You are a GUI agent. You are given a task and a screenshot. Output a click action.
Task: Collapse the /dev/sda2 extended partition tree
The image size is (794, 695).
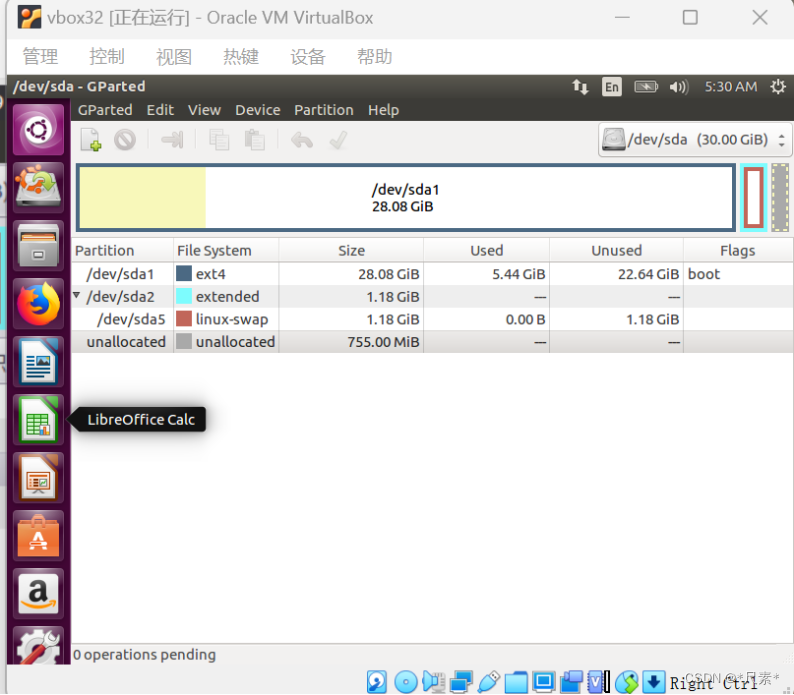(x=76, y=295)
